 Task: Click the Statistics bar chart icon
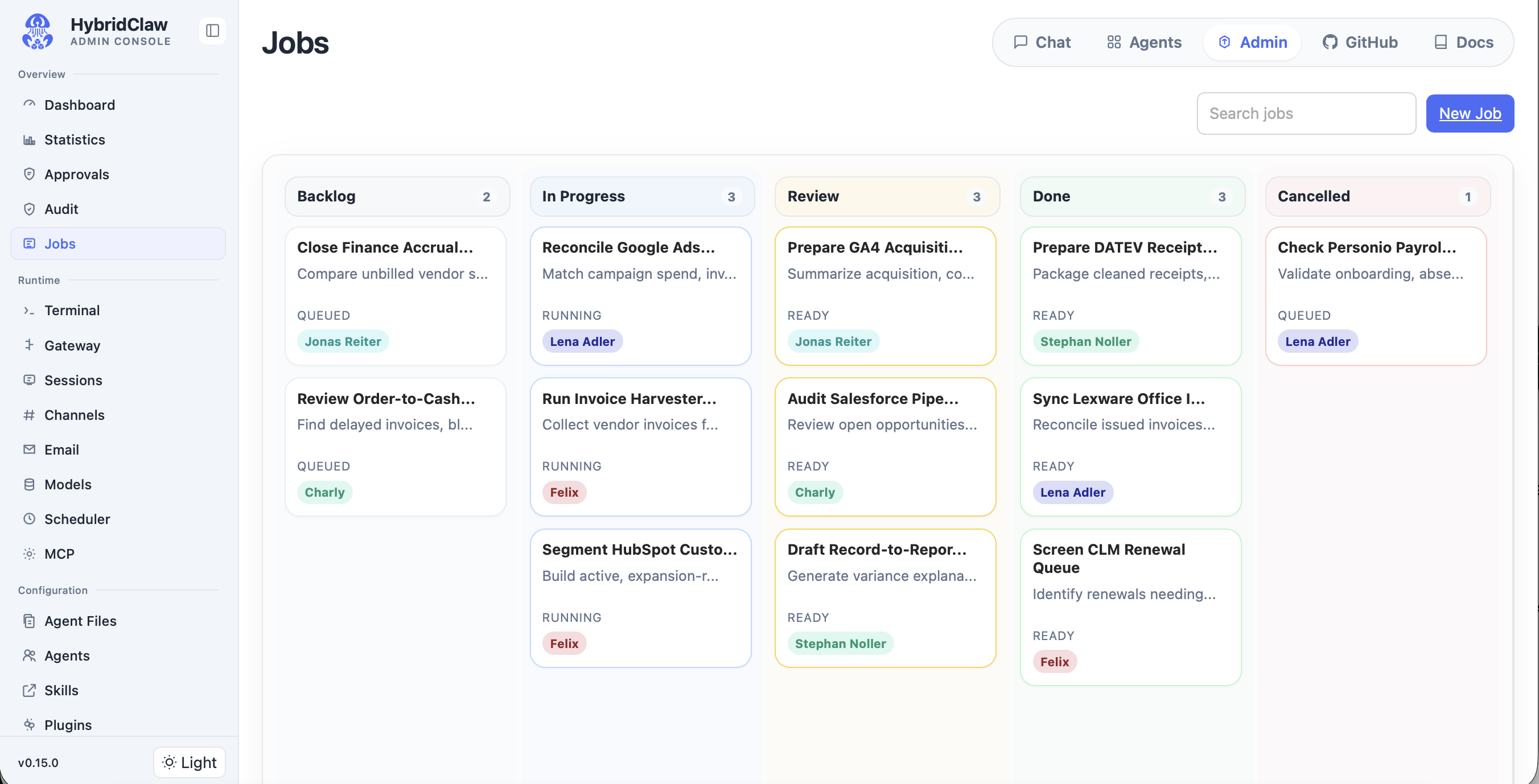[x=29, y=139]
